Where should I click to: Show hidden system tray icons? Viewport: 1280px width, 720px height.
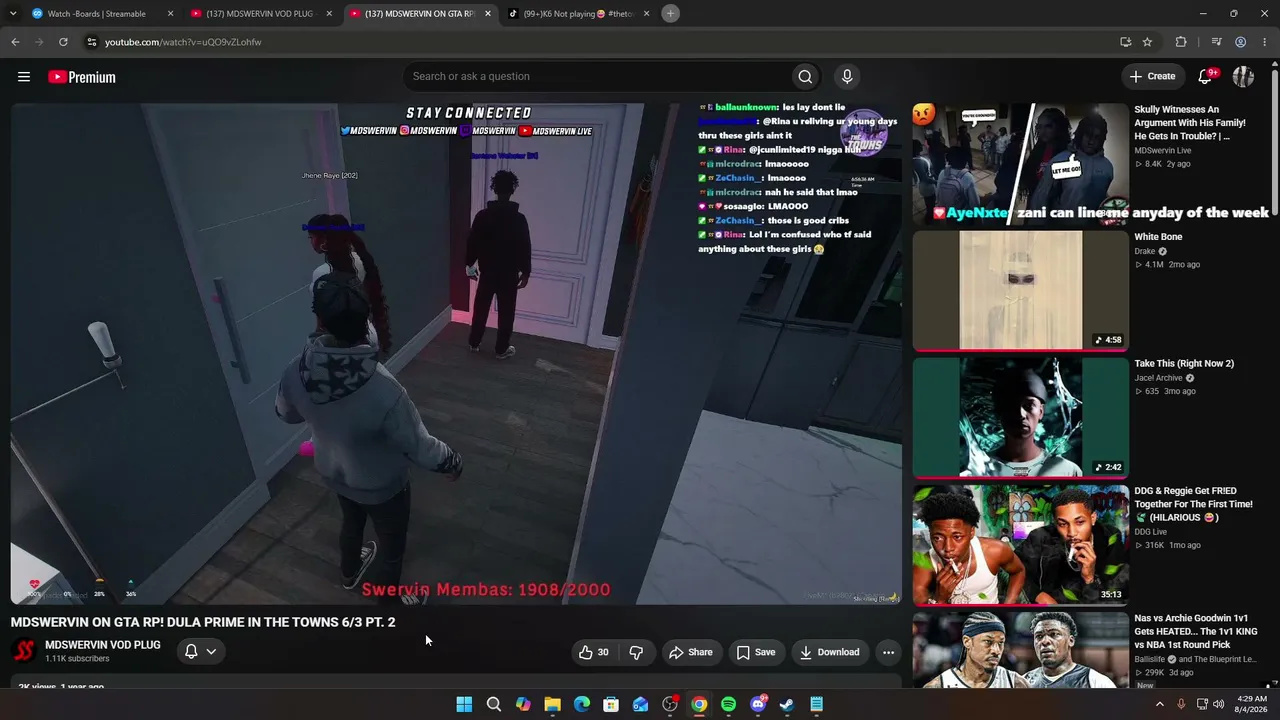click(x=1160, y=704)
